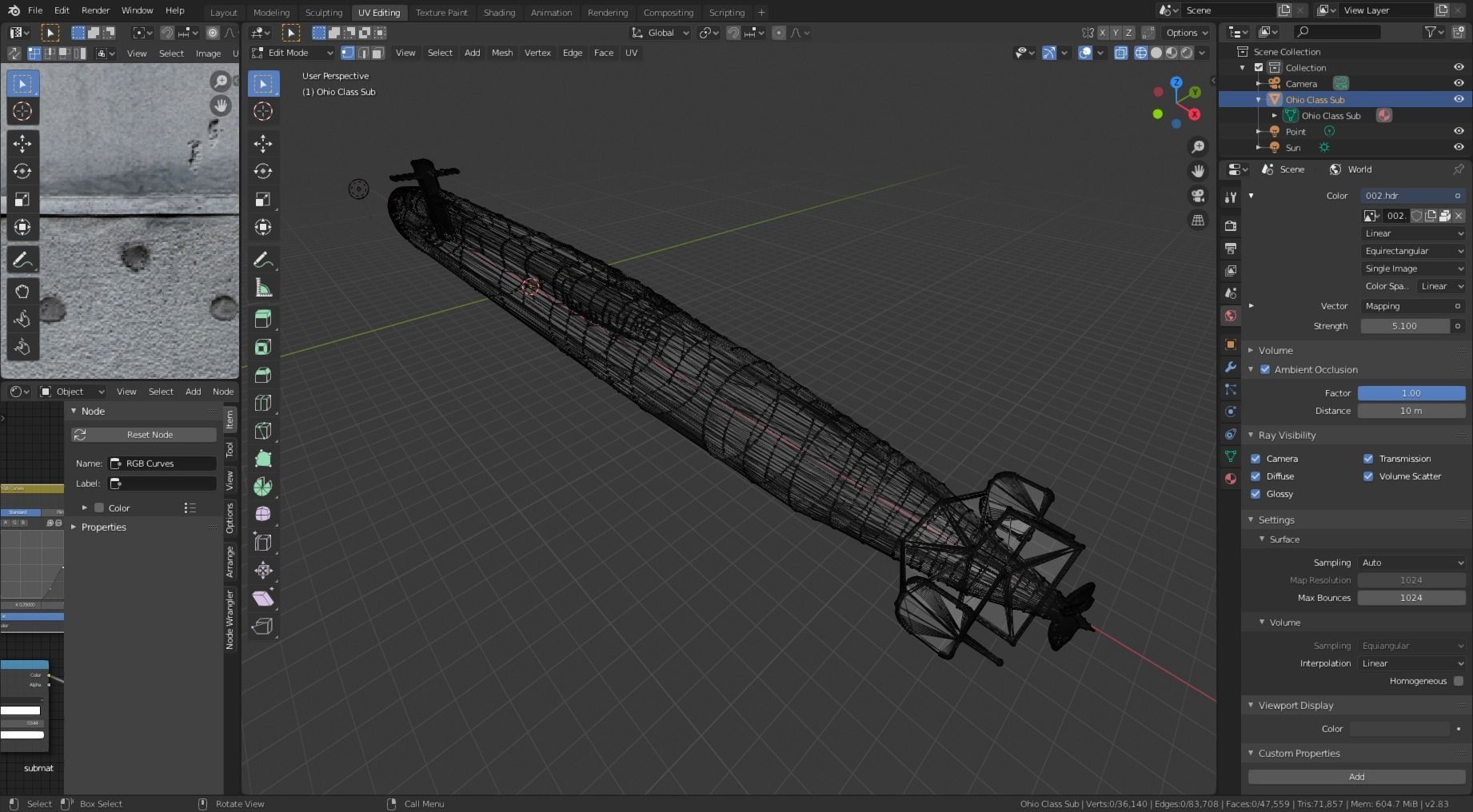Select the Edge Slide tool
The image size is (1473, 812).
tap(263, 542)
